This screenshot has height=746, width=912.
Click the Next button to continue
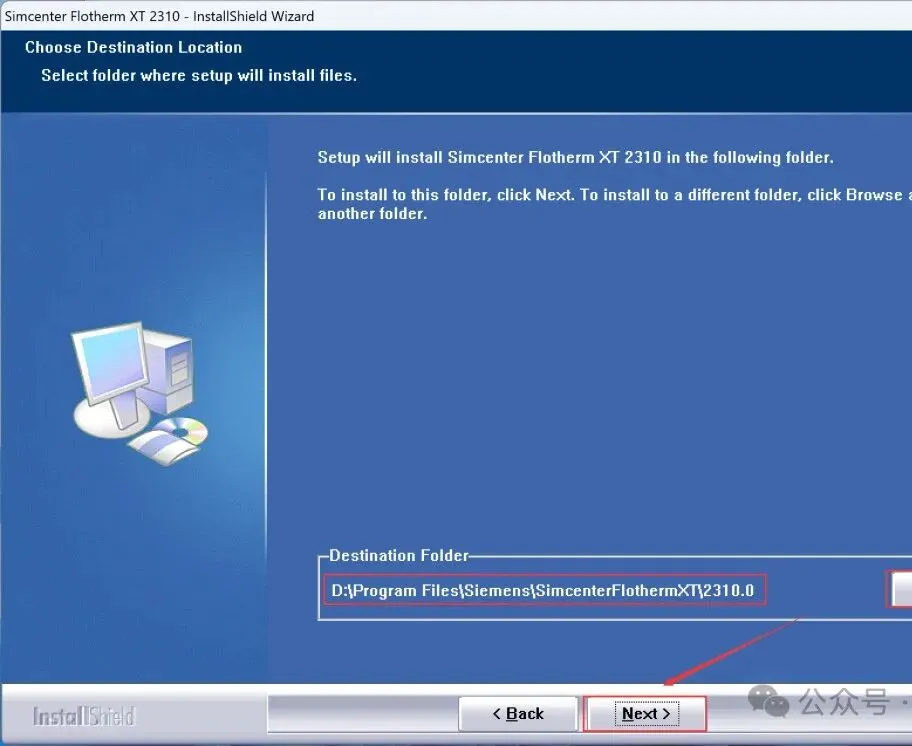click(645, 713)
